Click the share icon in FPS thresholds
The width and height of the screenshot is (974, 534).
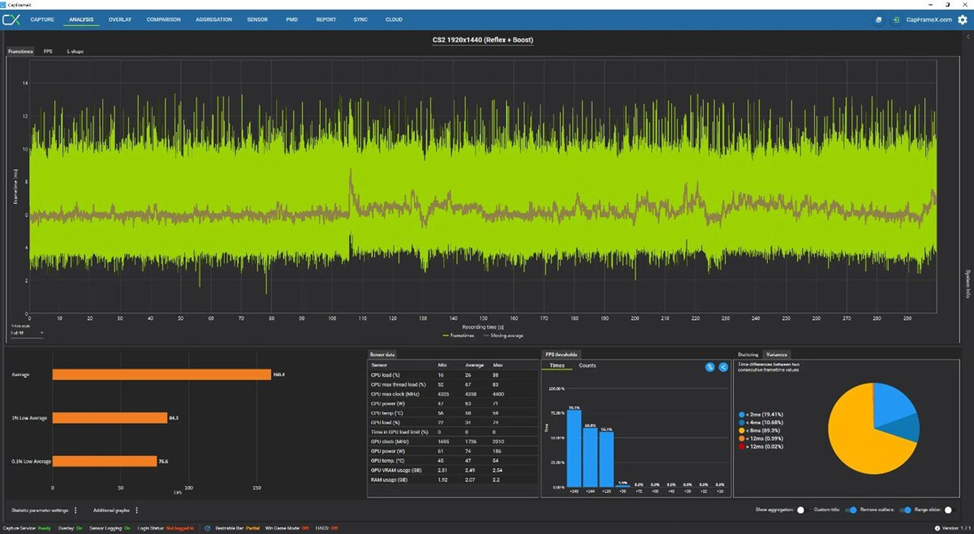coord(723,367)
